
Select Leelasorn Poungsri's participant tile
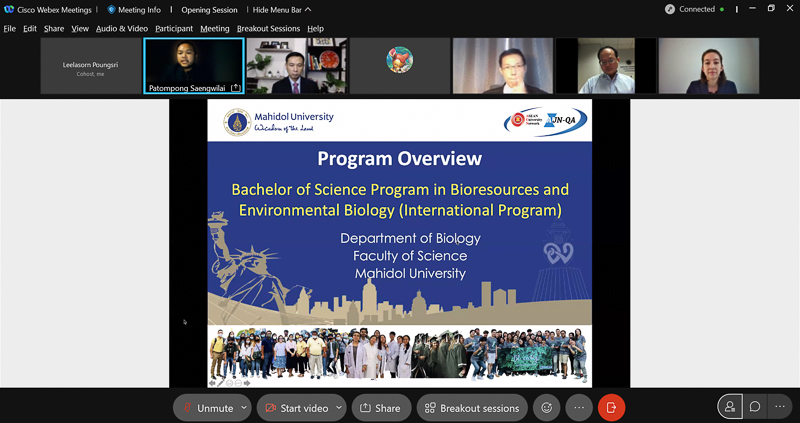point(91,66)
